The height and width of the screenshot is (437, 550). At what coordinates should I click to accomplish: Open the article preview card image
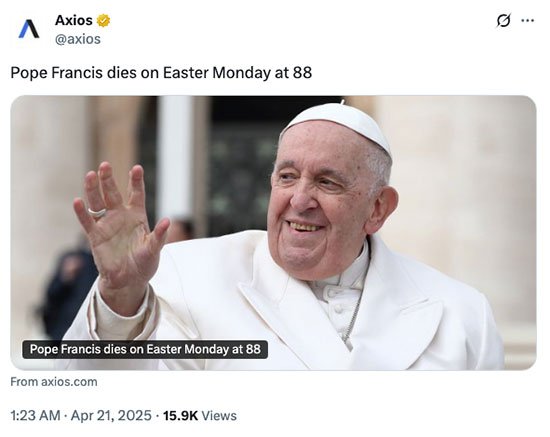pyautogui.click(x=273, y=233)
